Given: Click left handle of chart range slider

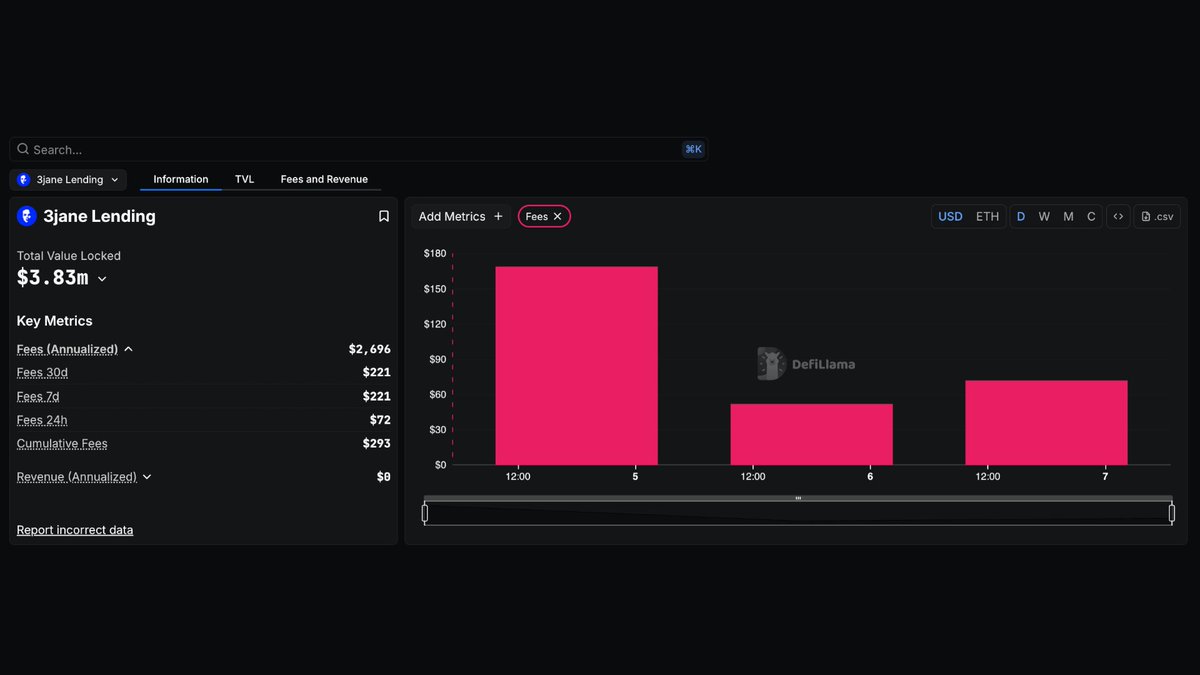Looking at the screenshot, I should 425,513.
